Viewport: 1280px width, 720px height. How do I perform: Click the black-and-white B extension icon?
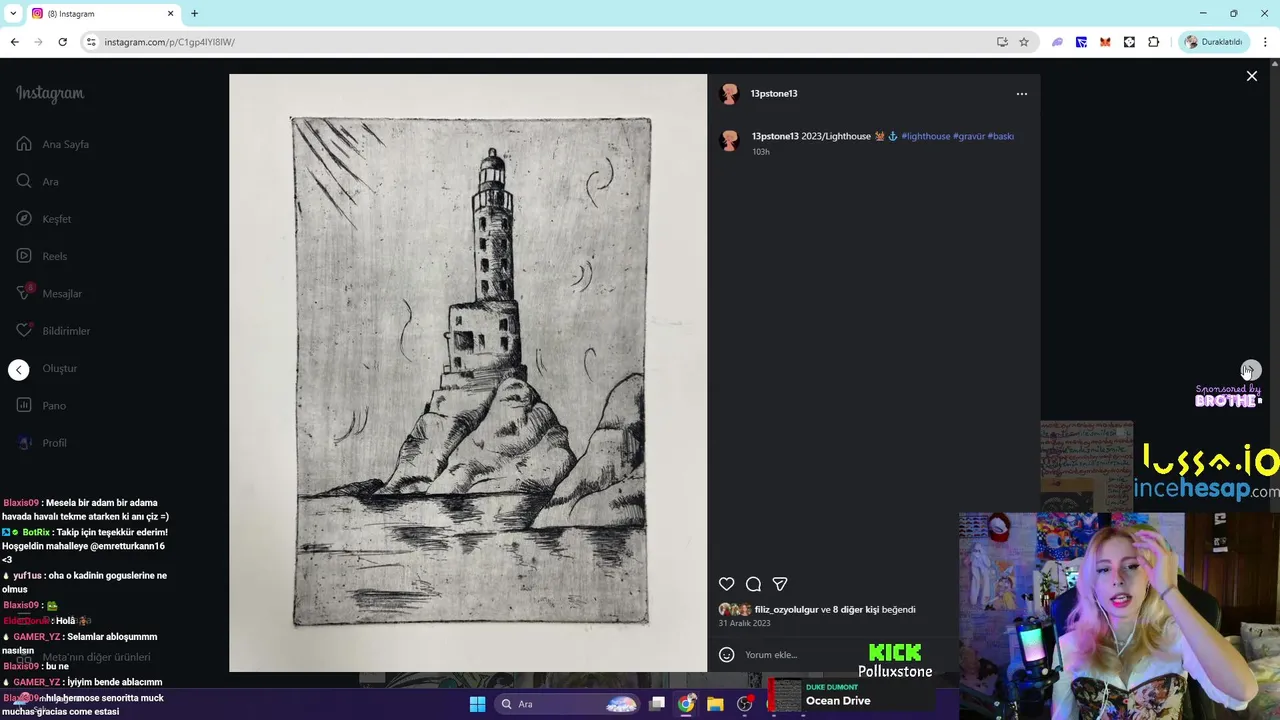pyautogui.click(x=1129, y=42)
